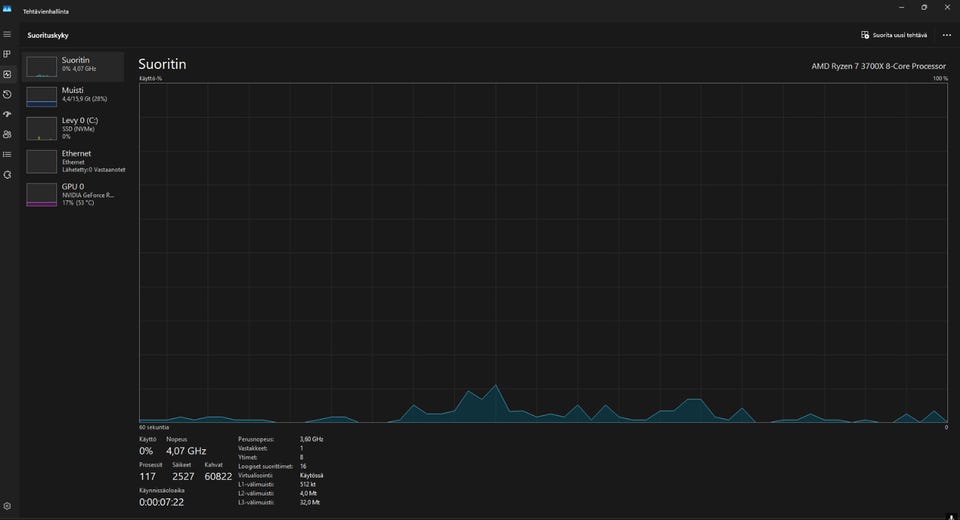Click the 'Käytössä' virtualization value
This screenshot has height=520, width=960.
point(312,475)
